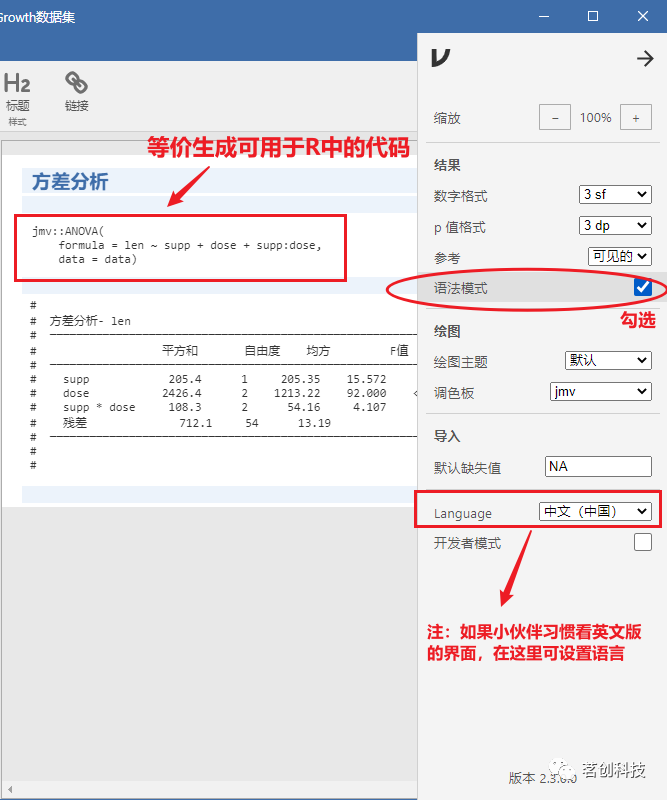Screen dimensions: 667x800
Task: Click the mean square value 1213.22
Action: pos(297,393)
